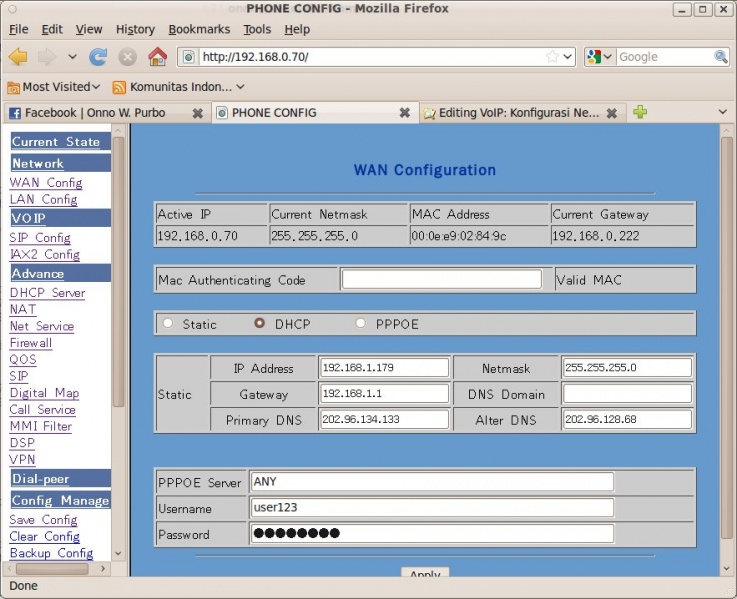Viewport: 737px width, 599px height.
Task: Click the Back navigation arrow
Action: tap(18, 57)
